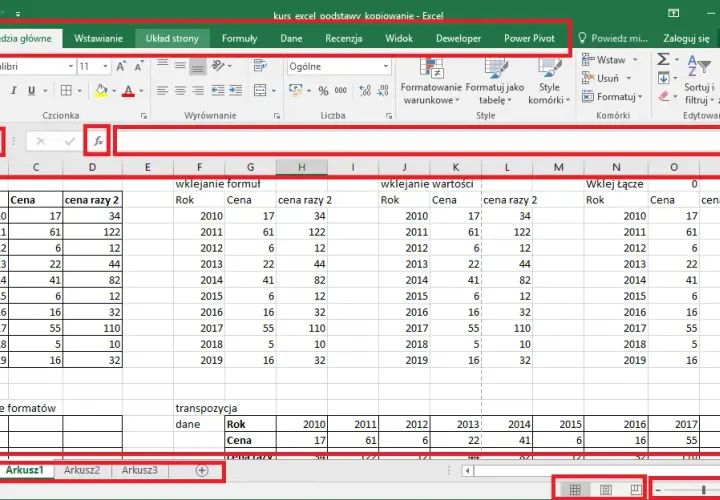The width and height of the screenshot is (720, 500).
Task: Switch to Arkusz3 sheet tab
Action: point(140,470)
